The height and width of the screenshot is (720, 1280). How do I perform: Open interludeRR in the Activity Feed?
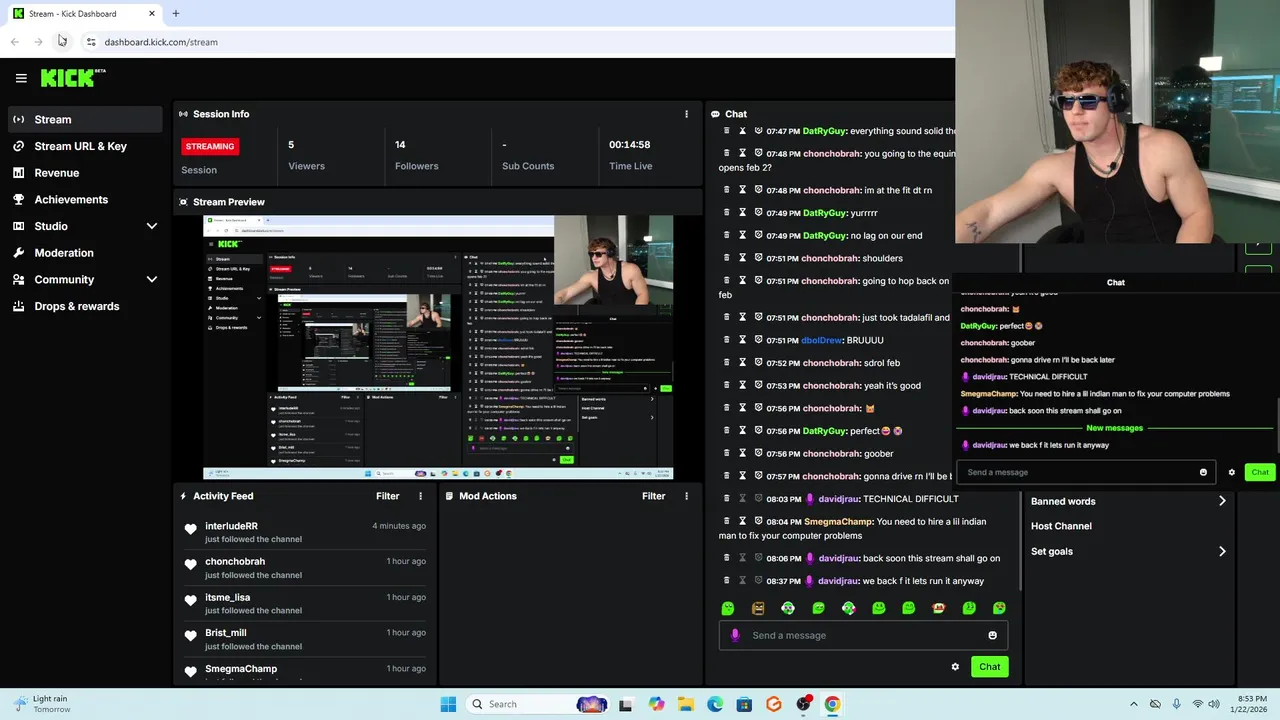point(231,526)
